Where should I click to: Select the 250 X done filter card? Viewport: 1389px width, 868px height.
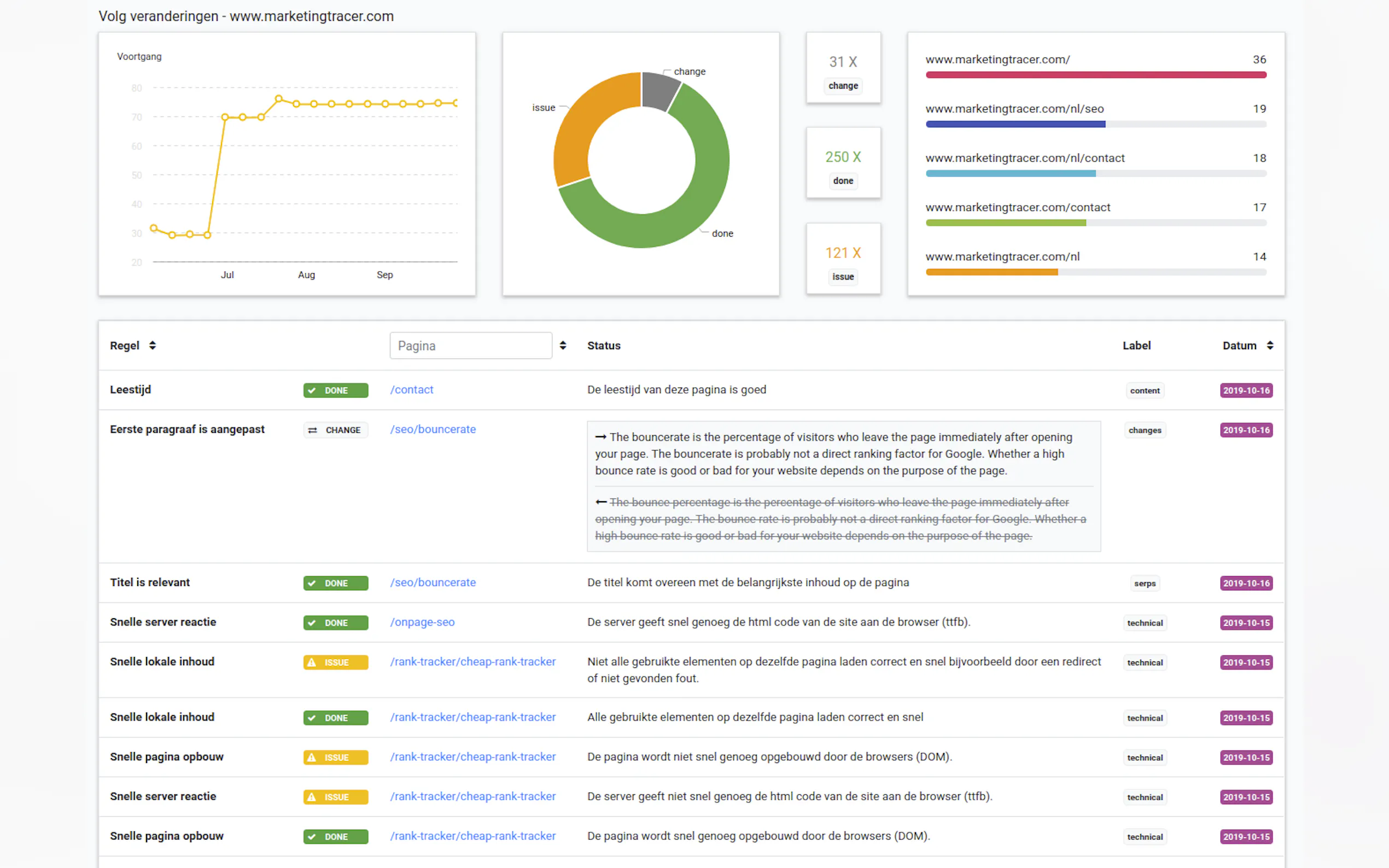click(x=843, y=163)
